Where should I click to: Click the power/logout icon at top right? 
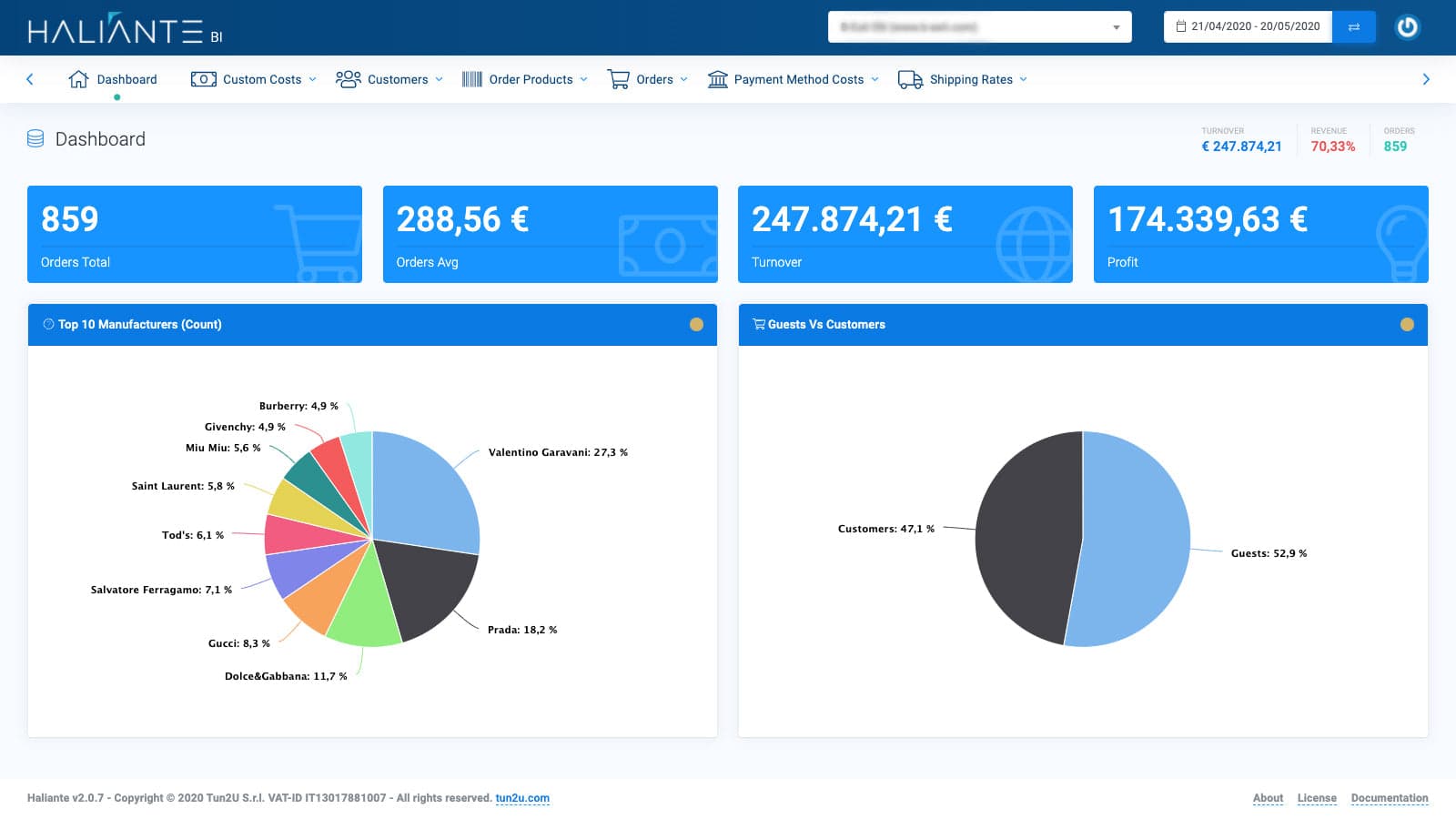click(1407, 27)
